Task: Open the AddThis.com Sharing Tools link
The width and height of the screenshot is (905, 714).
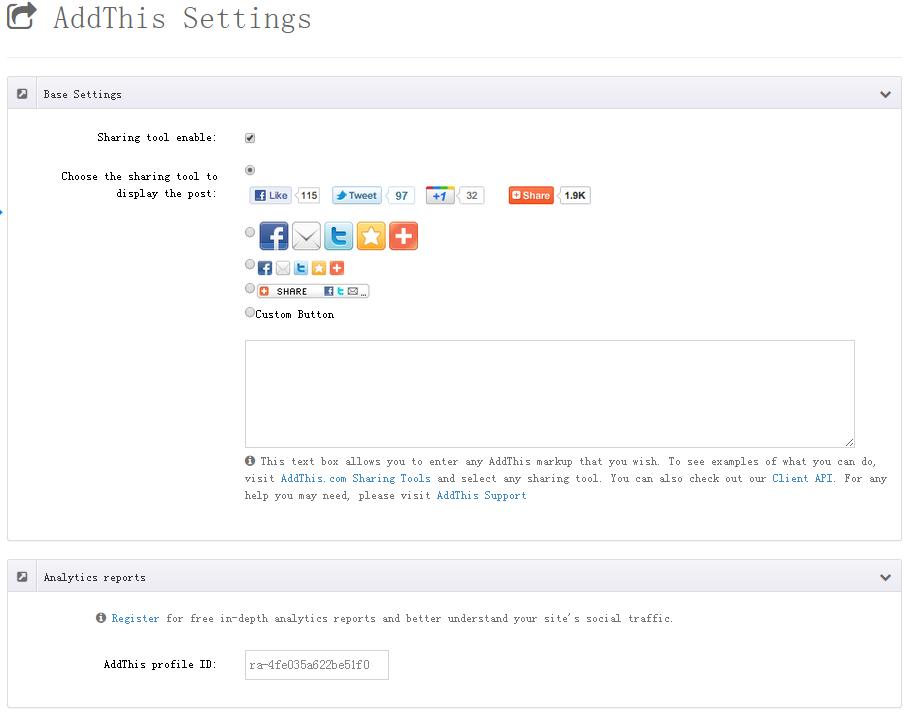Action: click(x=356, y=478)
